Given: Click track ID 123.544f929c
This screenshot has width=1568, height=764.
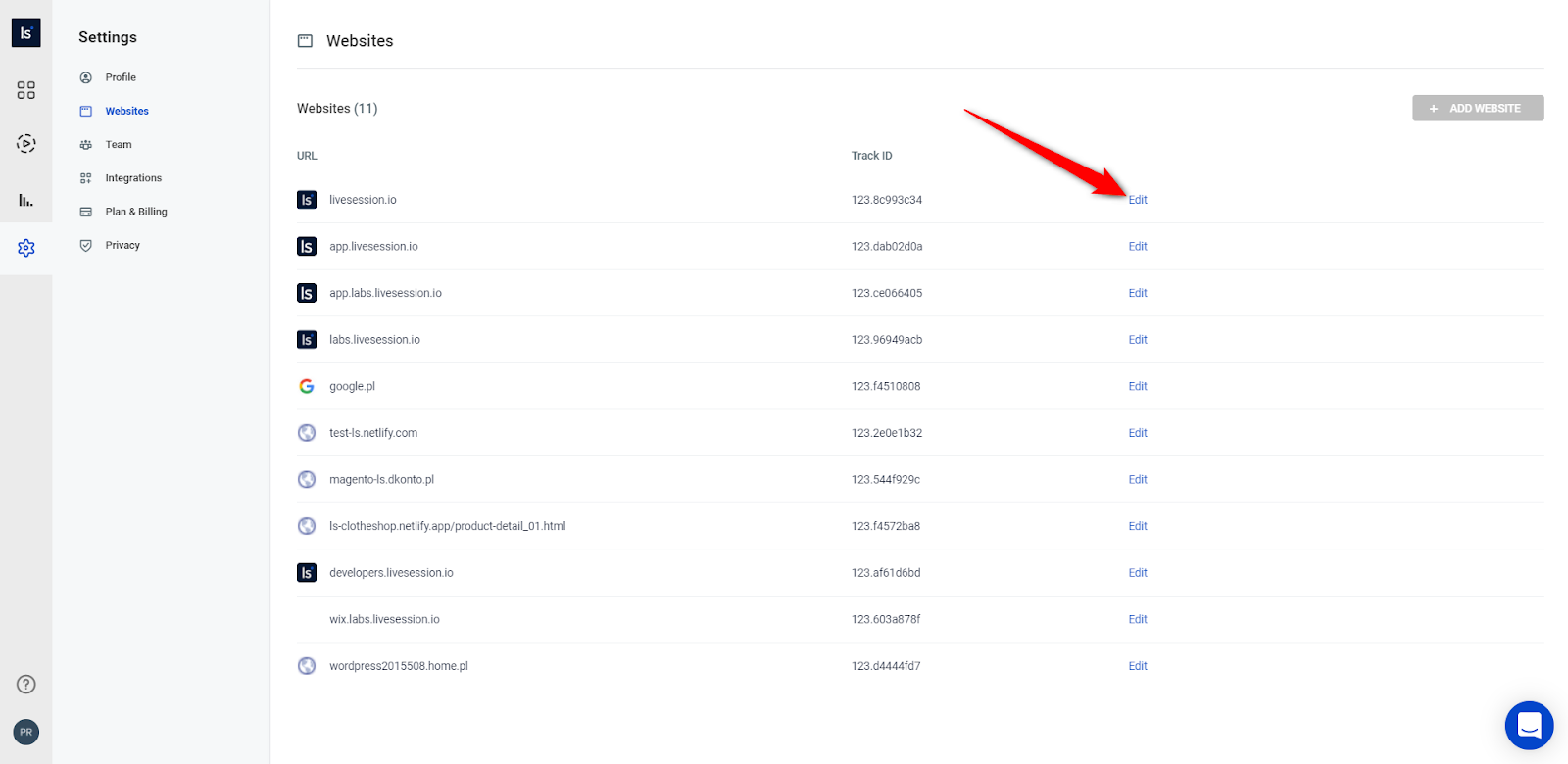Looking at the screenshot, I should point(886,480).
